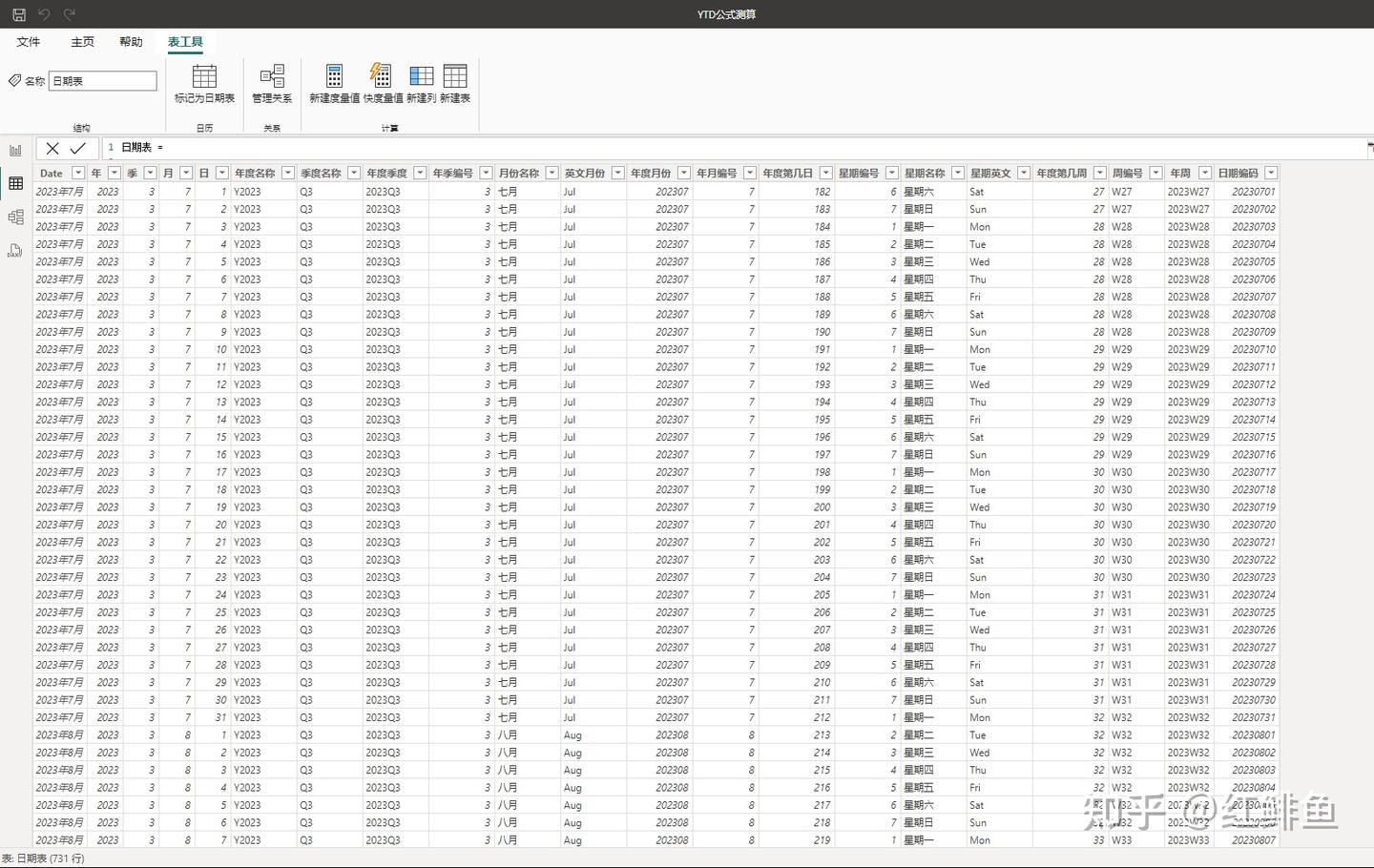Click the Save icon in title bar

click(16, 14)
